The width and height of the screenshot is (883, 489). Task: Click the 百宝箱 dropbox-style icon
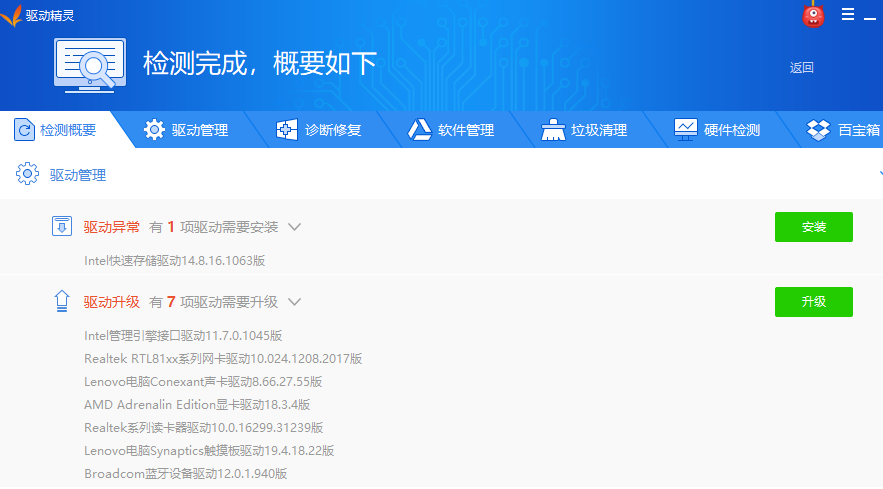point(819,130)
